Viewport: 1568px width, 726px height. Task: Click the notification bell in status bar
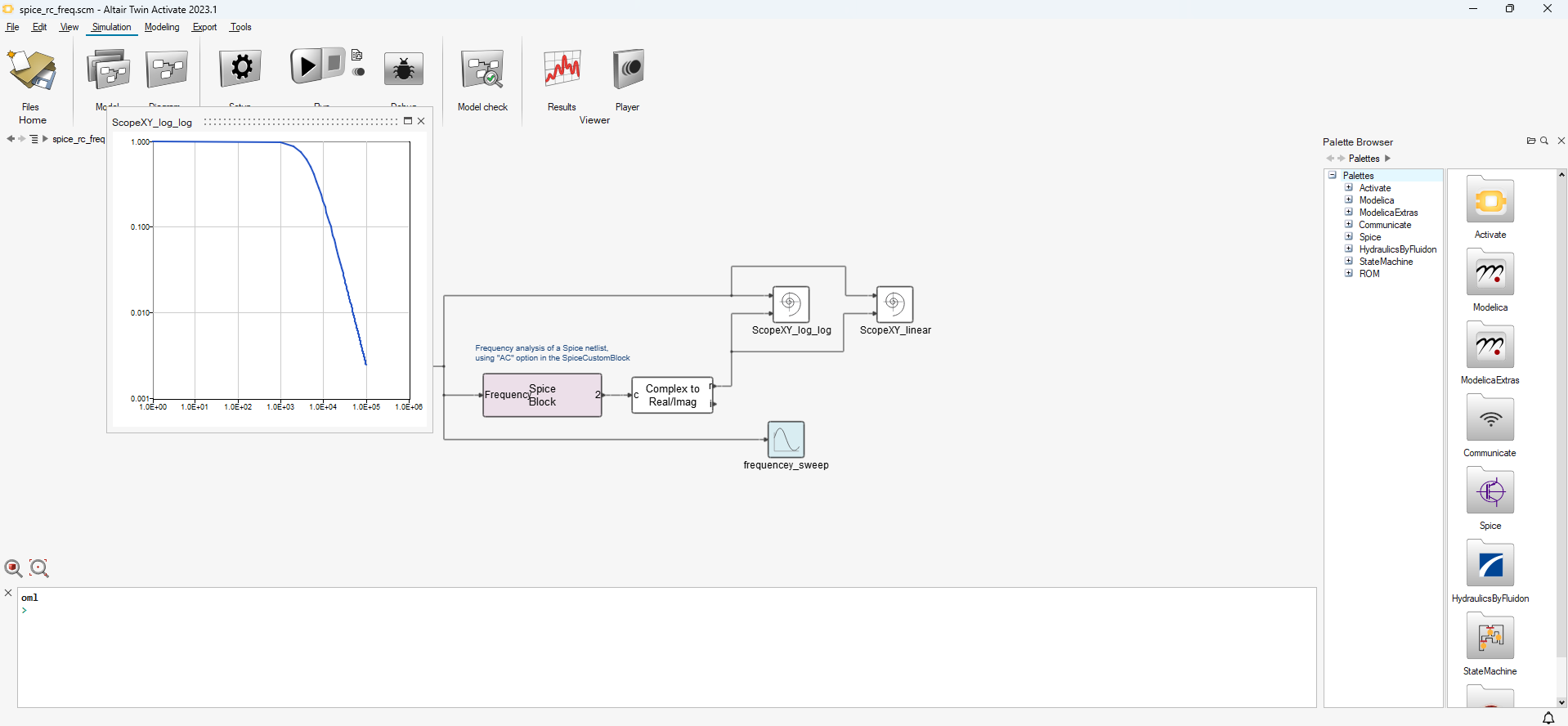click(x=1548, y=718)
